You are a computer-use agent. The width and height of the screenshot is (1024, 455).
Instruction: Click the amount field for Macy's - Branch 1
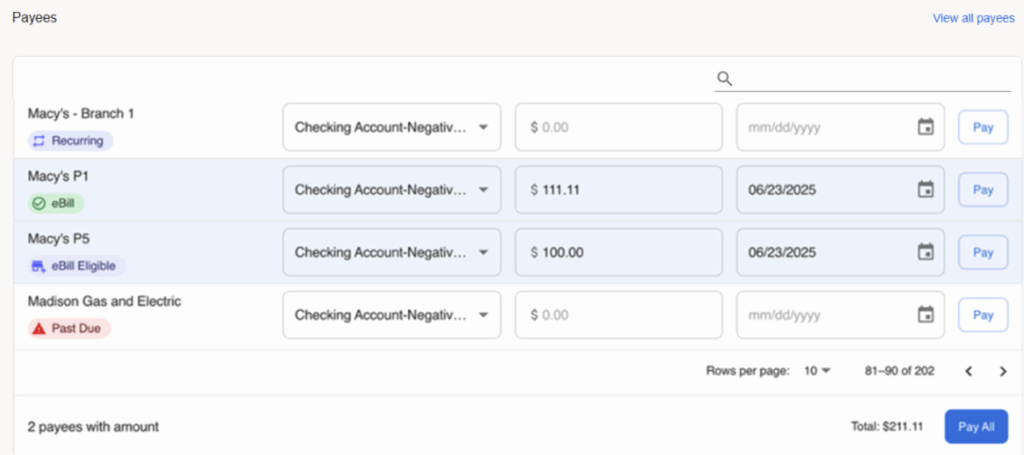pyautogui.click(x=619, y=127)
